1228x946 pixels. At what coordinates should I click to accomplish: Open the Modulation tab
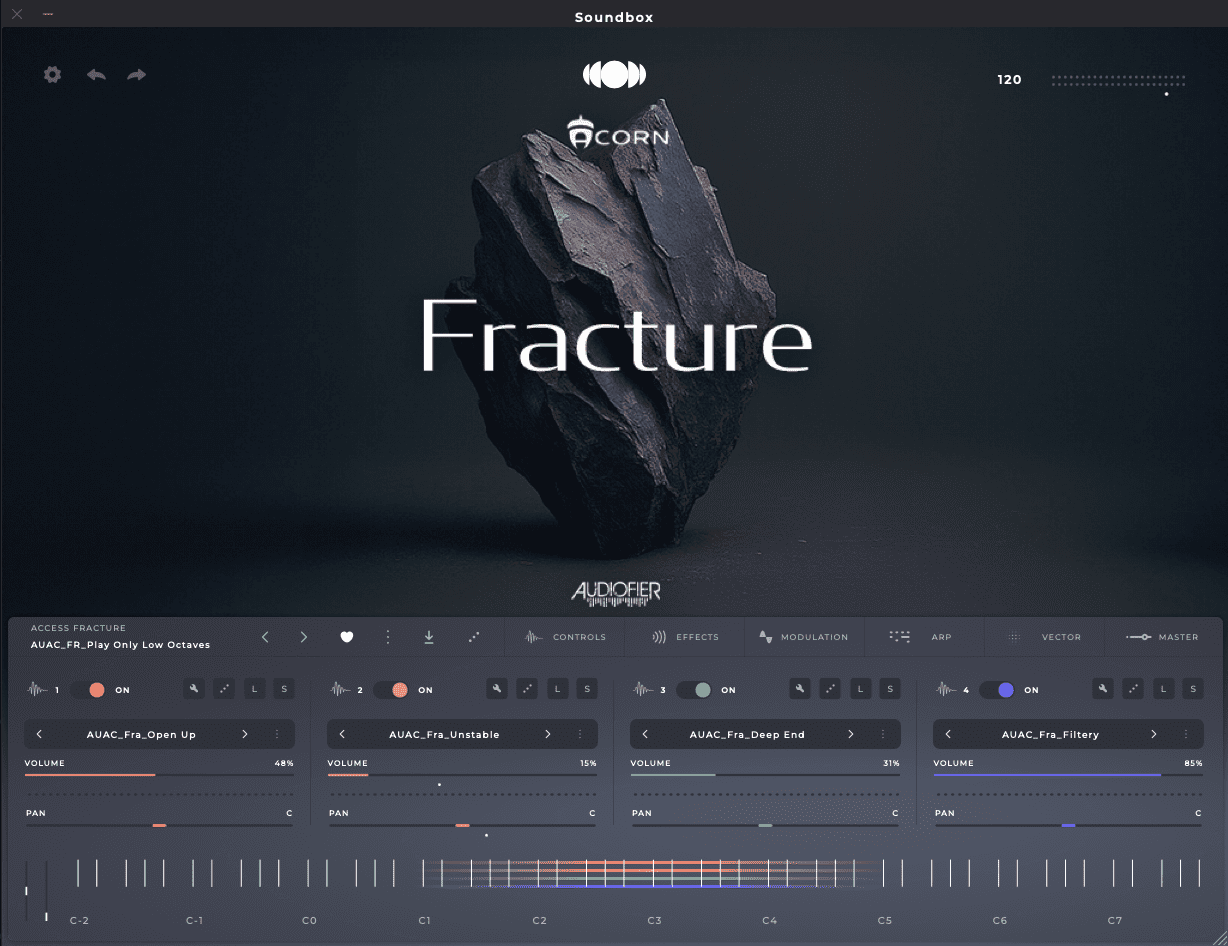coord(803,637)
